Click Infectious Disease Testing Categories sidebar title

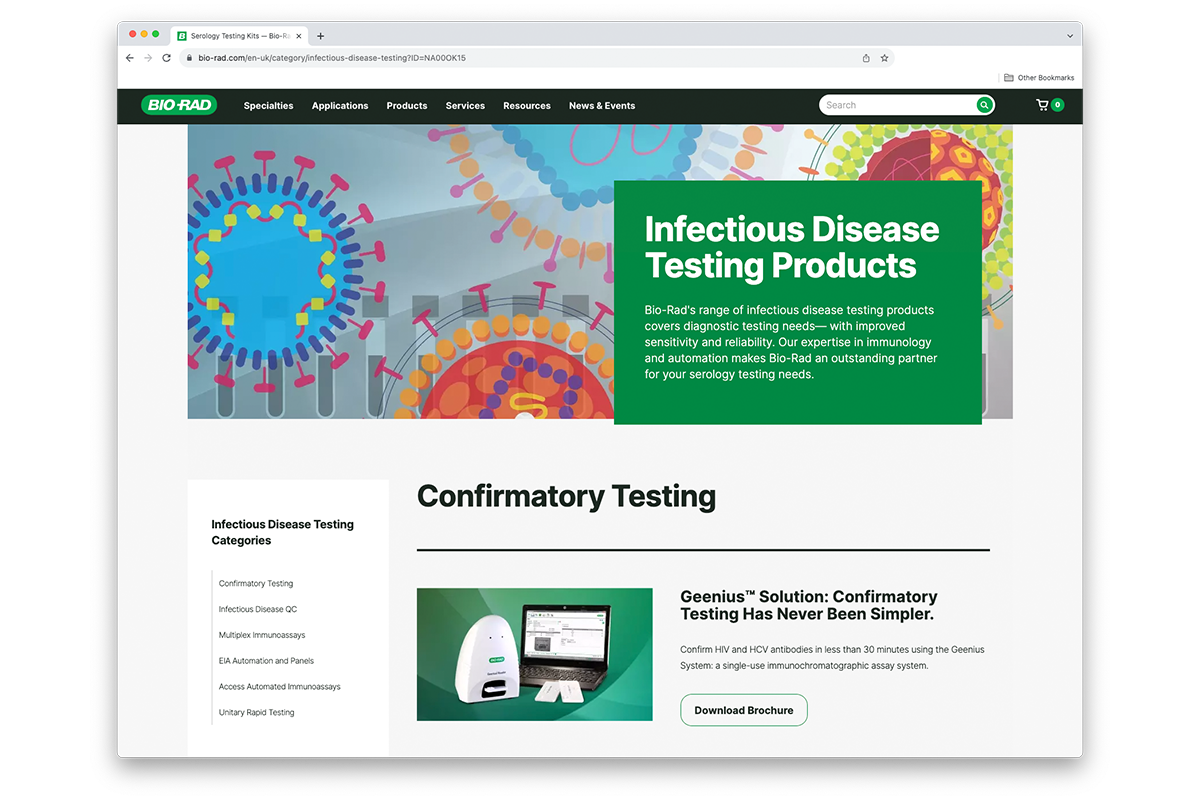coord(283,532)
